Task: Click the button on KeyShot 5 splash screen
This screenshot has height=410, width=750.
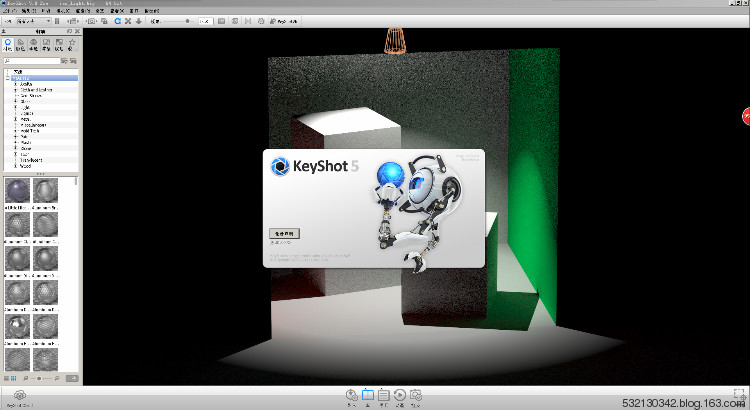Action: (x=284, y=233)
